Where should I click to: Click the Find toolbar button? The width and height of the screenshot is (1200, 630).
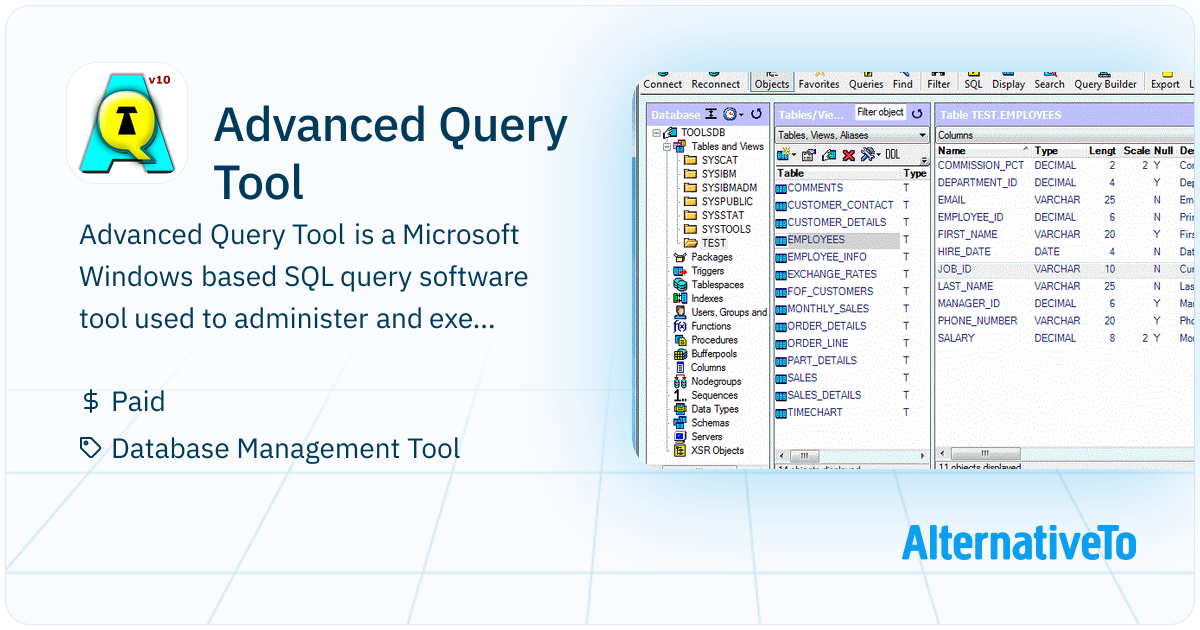click(x=903, y=83)
